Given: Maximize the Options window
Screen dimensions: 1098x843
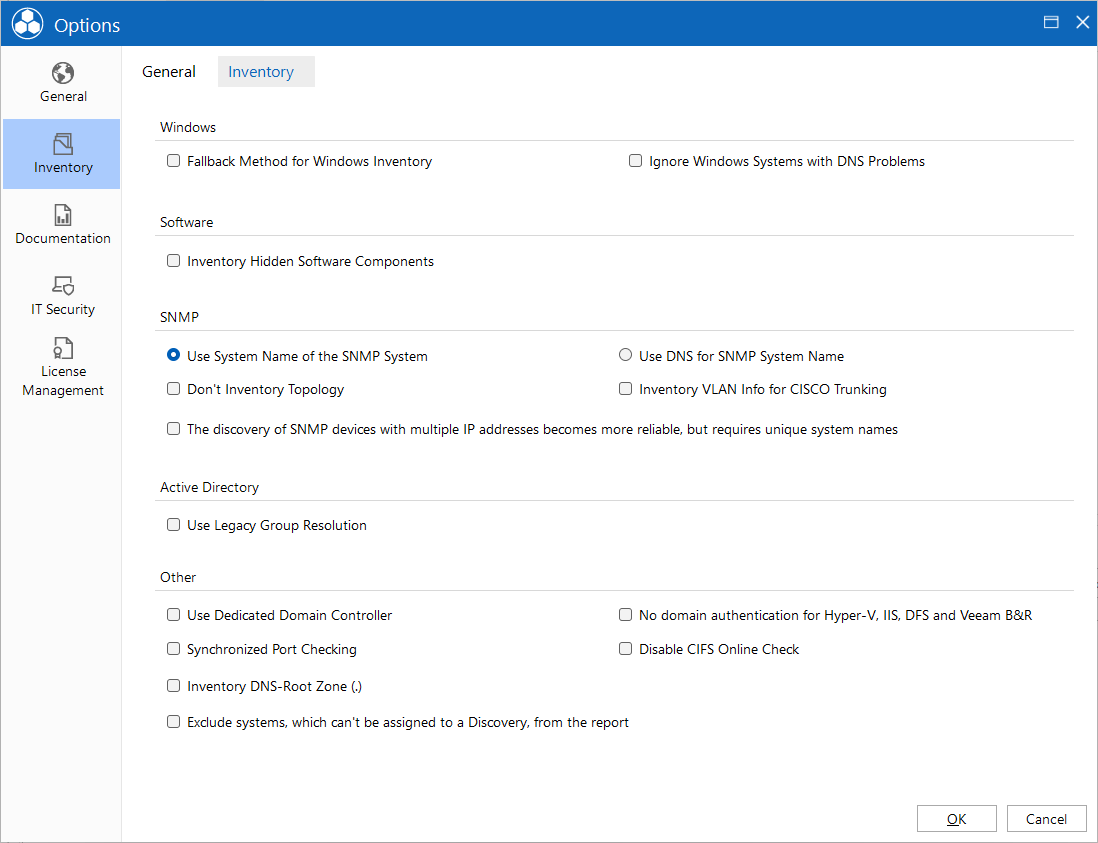Looking at the screenshot, I should [1050, 22].
